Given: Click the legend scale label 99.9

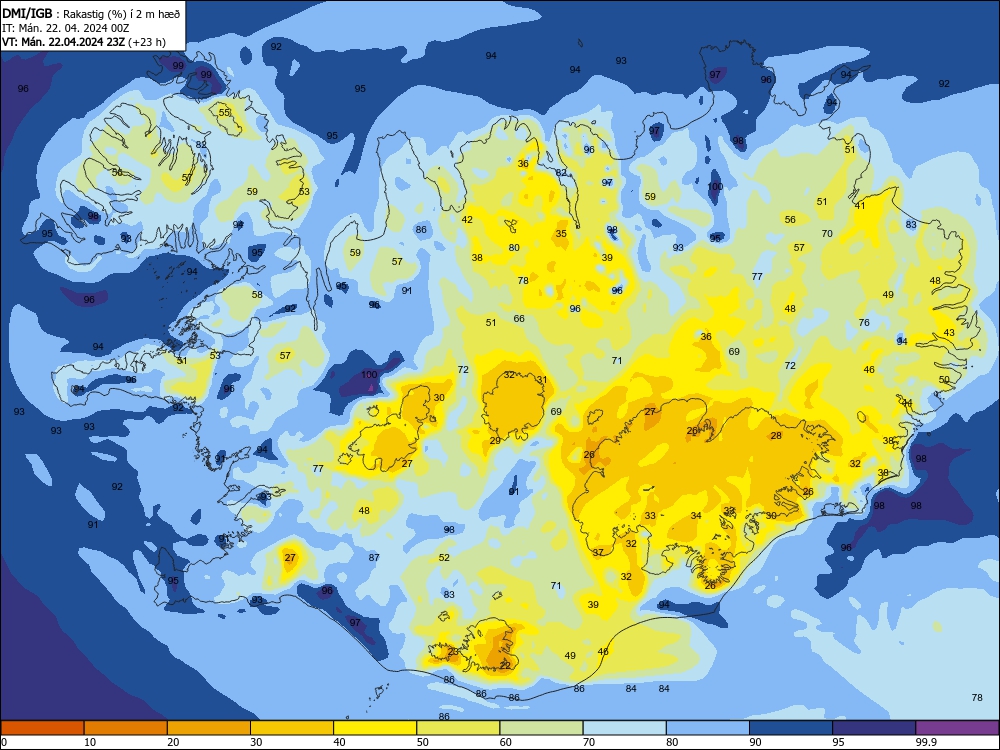Looking at the screenshot, I should (x=926, y=742).
